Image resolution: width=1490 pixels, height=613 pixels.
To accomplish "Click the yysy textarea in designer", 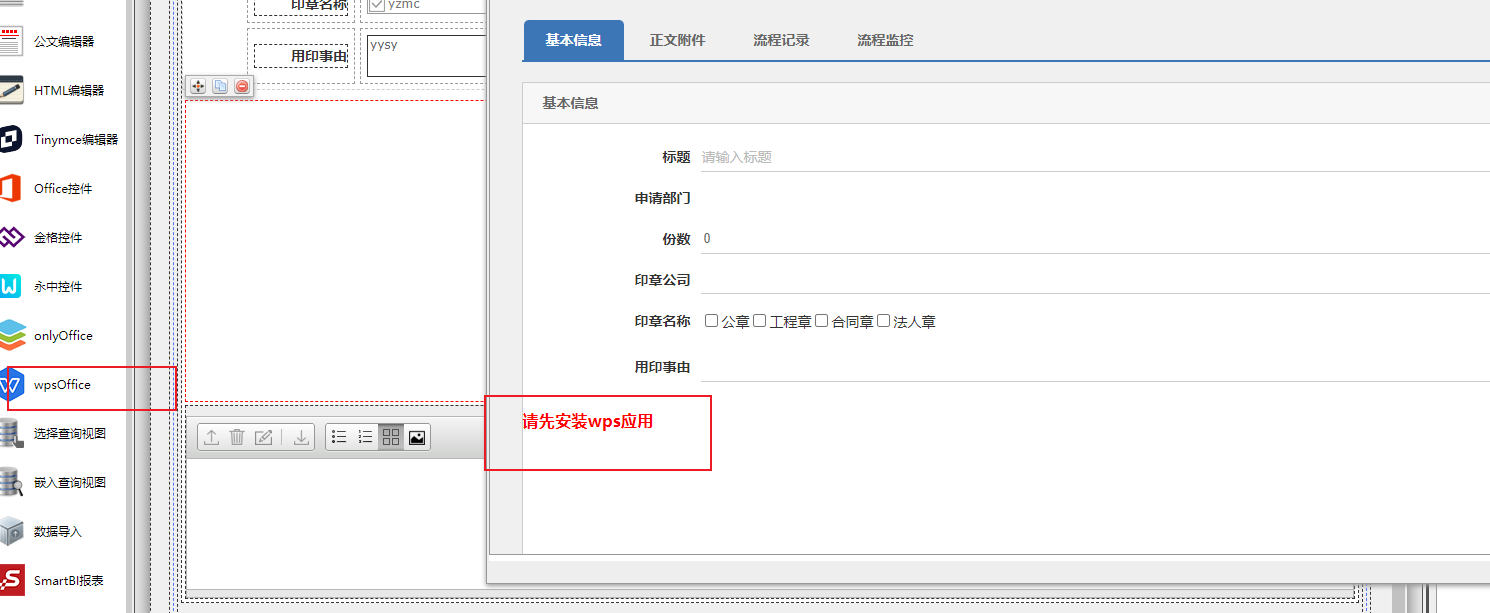I will (x=426, y=56).
